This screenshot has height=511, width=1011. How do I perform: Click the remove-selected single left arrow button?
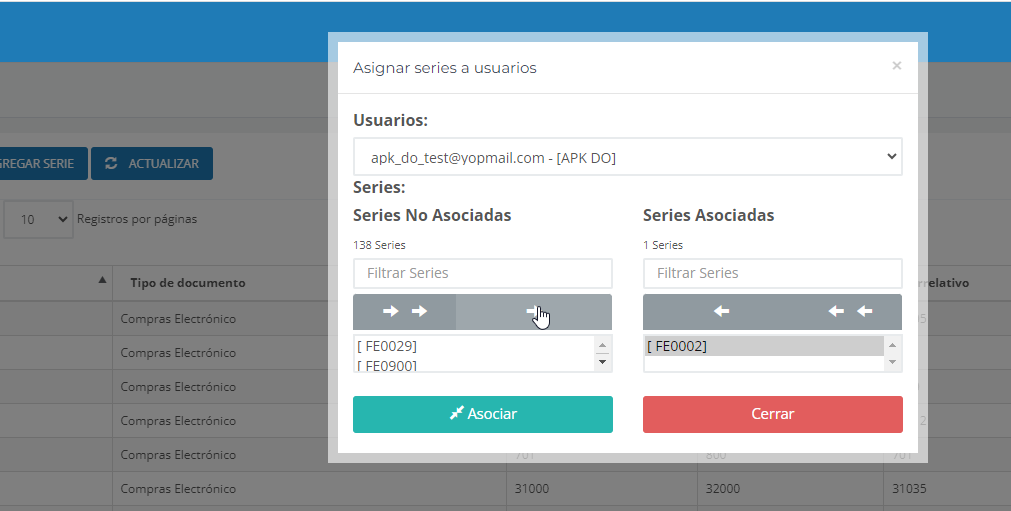click(721, 312)
